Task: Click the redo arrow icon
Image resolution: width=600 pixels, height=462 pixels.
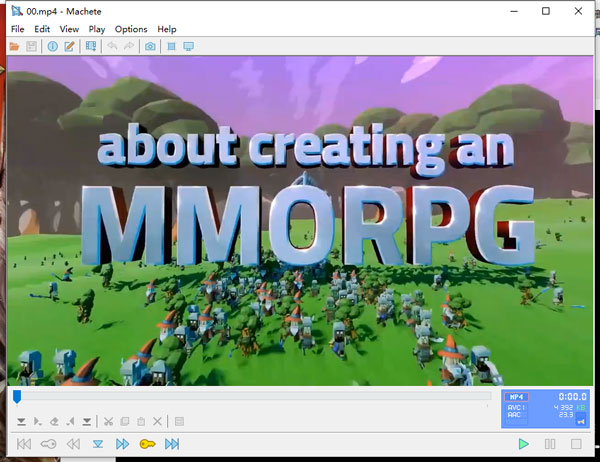Action: [x=129, y=46]
